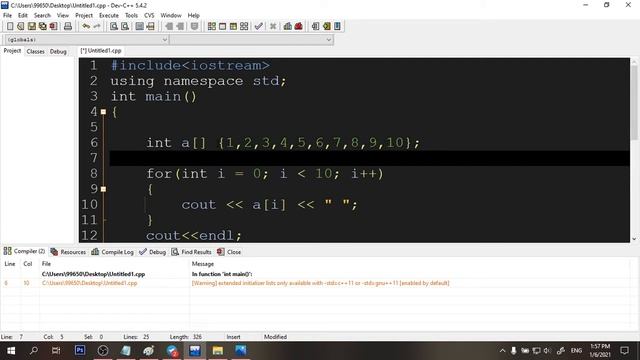The image size is (640, 360).
Task: Create a new source file from toolbar
Action: [x=10, y=27]
